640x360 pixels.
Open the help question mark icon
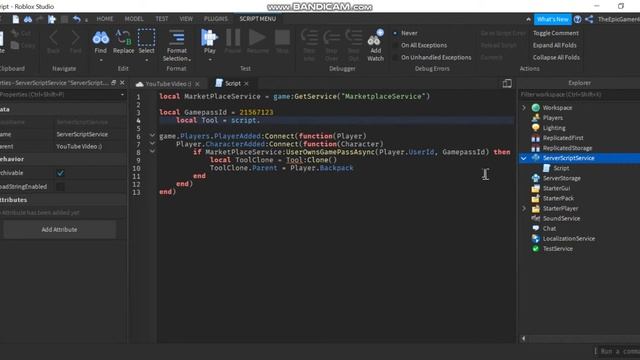click(578, 19)
